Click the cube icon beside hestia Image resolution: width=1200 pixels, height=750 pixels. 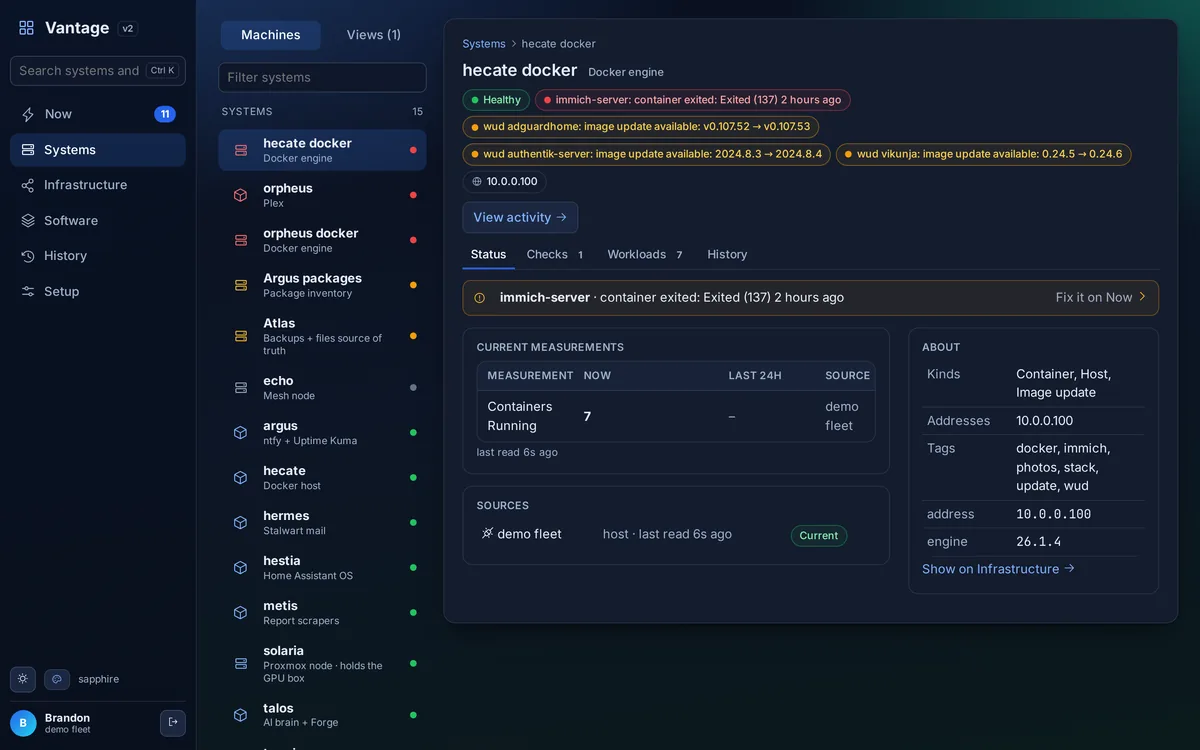point(241,567)
